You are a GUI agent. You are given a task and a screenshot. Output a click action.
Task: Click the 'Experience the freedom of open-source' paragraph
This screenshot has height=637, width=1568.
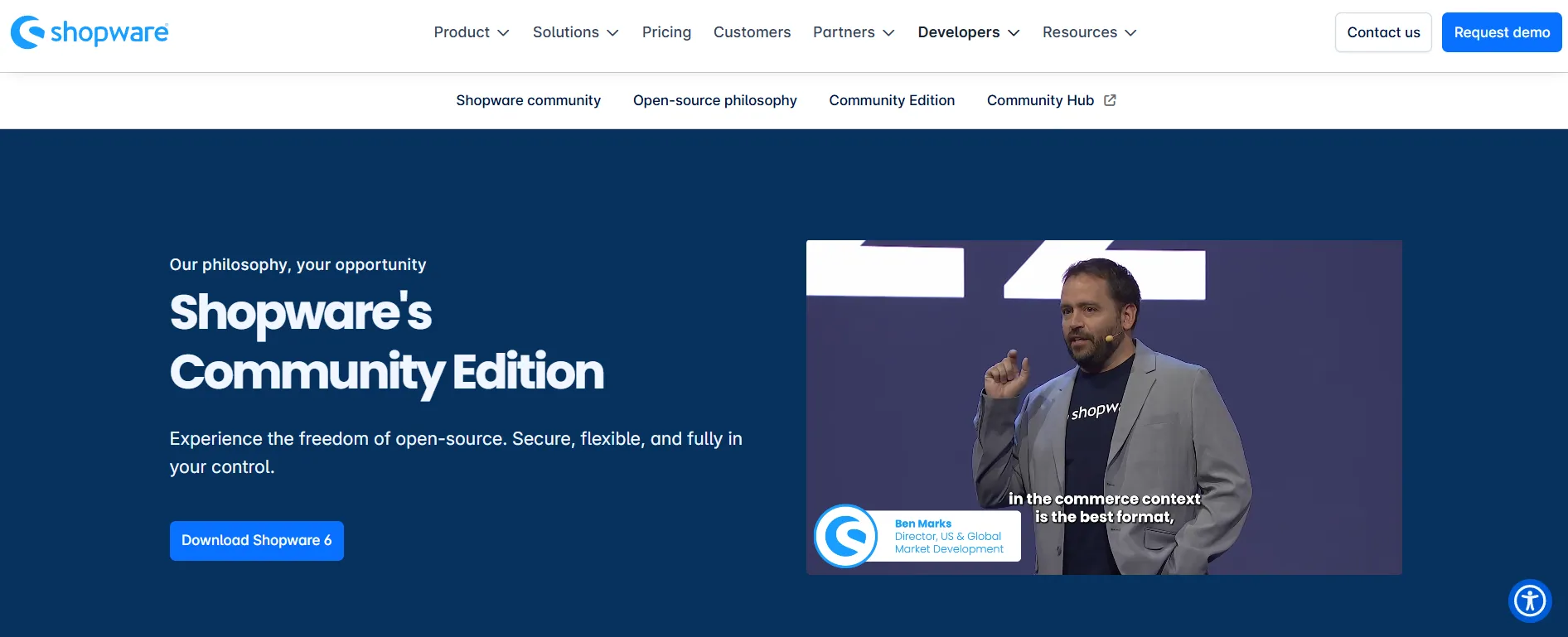point(456,452)
